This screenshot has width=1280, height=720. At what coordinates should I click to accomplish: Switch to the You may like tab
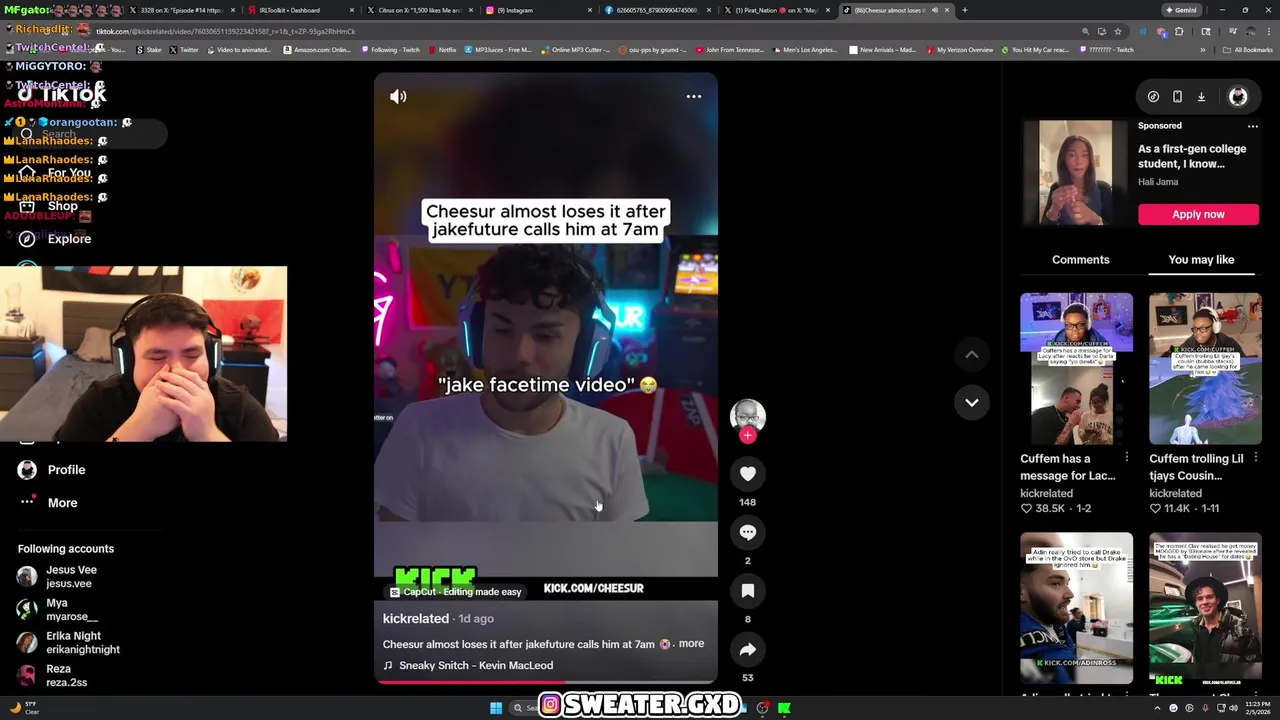[1201, 260]
